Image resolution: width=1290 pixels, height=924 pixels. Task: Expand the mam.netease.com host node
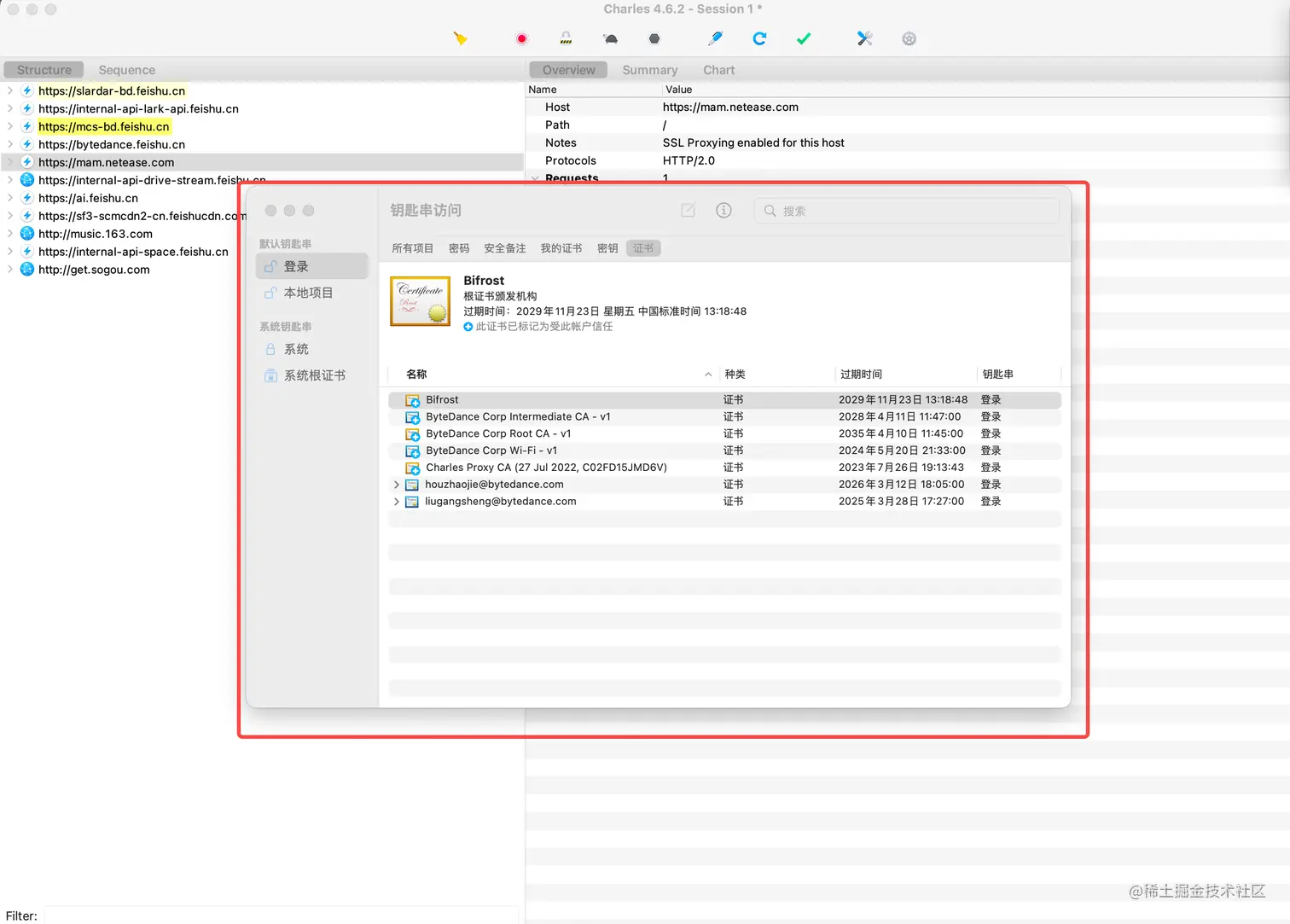(9, 162)
